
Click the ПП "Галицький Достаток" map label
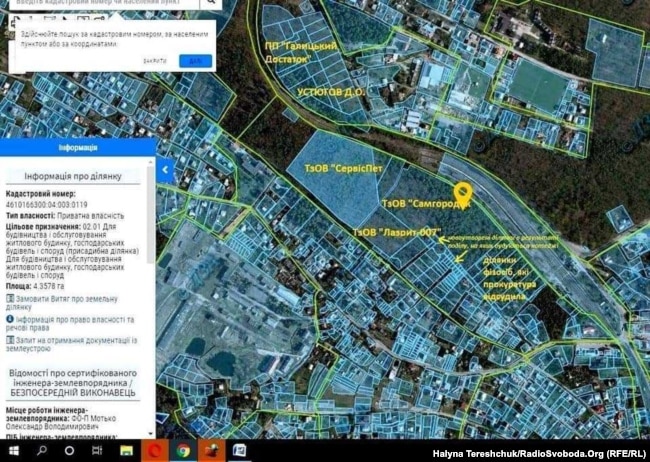(301, 52)
